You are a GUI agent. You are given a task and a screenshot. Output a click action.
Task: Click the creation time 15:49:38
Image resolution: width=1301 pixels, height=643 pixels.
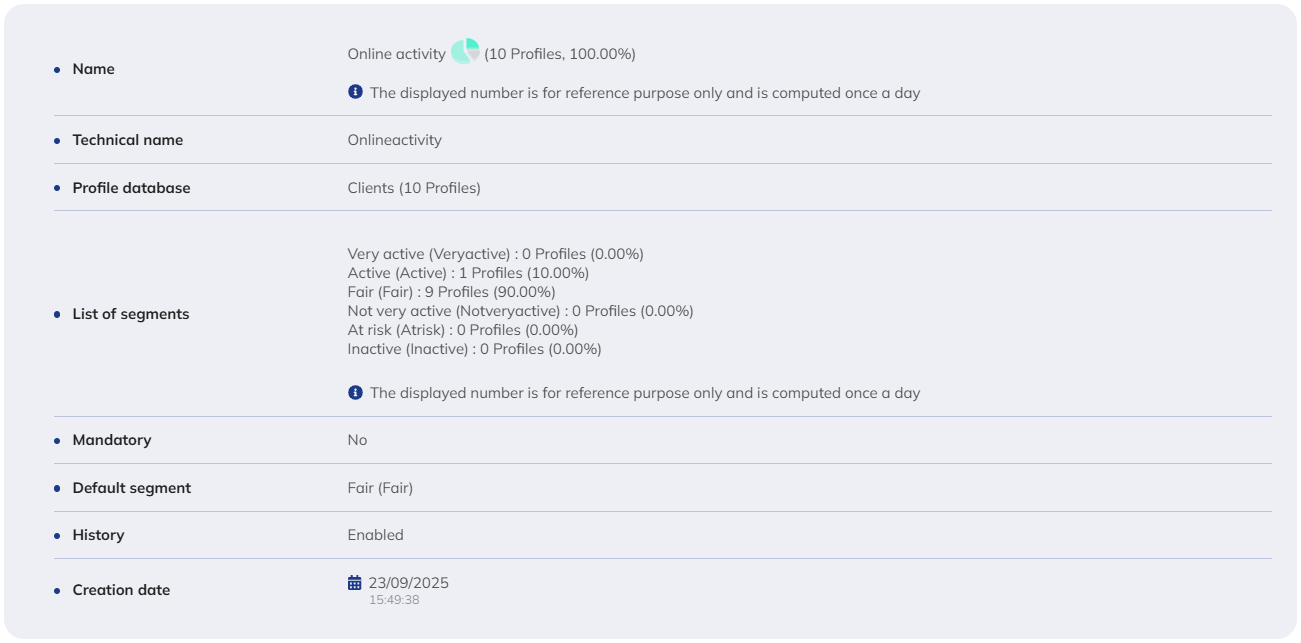[x=394, y=600]
